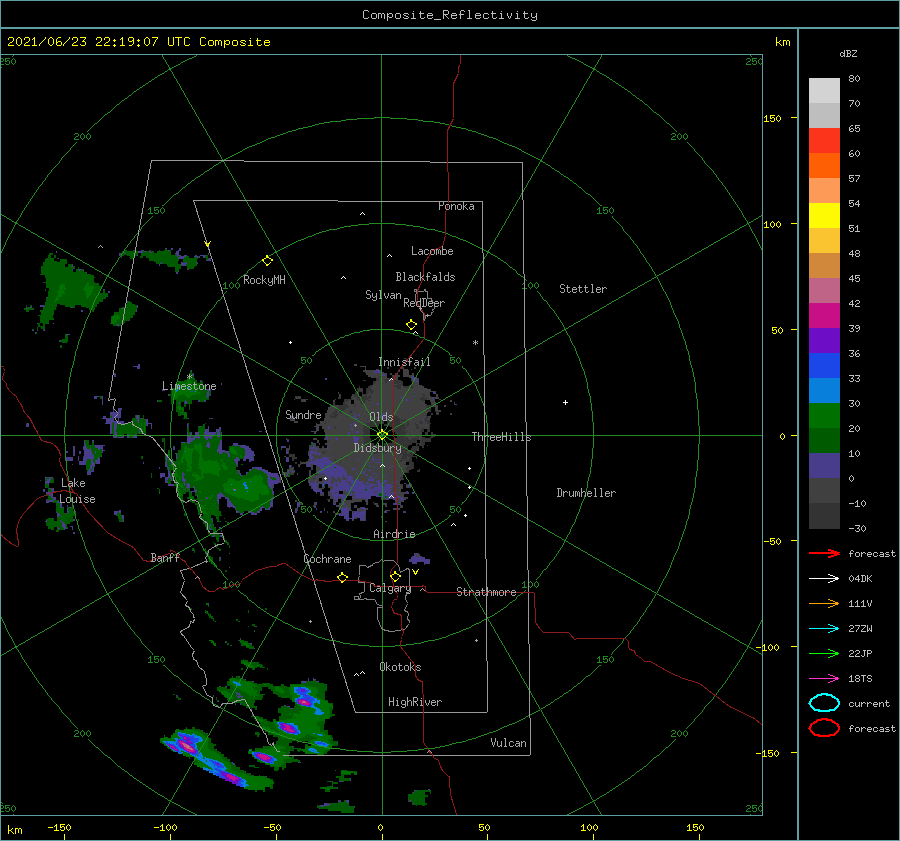Screen dimensions: 900x841
Task: Click the dBZ legend heading
Action: click(848, 53)
